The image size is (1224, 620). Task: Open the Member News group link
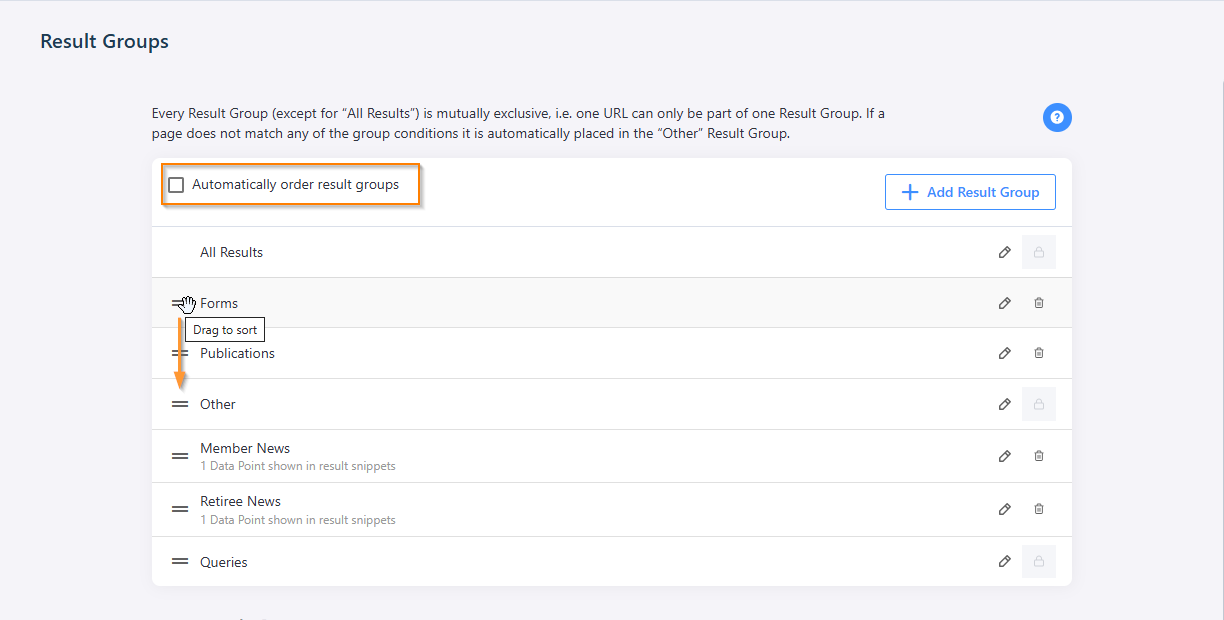tap(245, 448)
